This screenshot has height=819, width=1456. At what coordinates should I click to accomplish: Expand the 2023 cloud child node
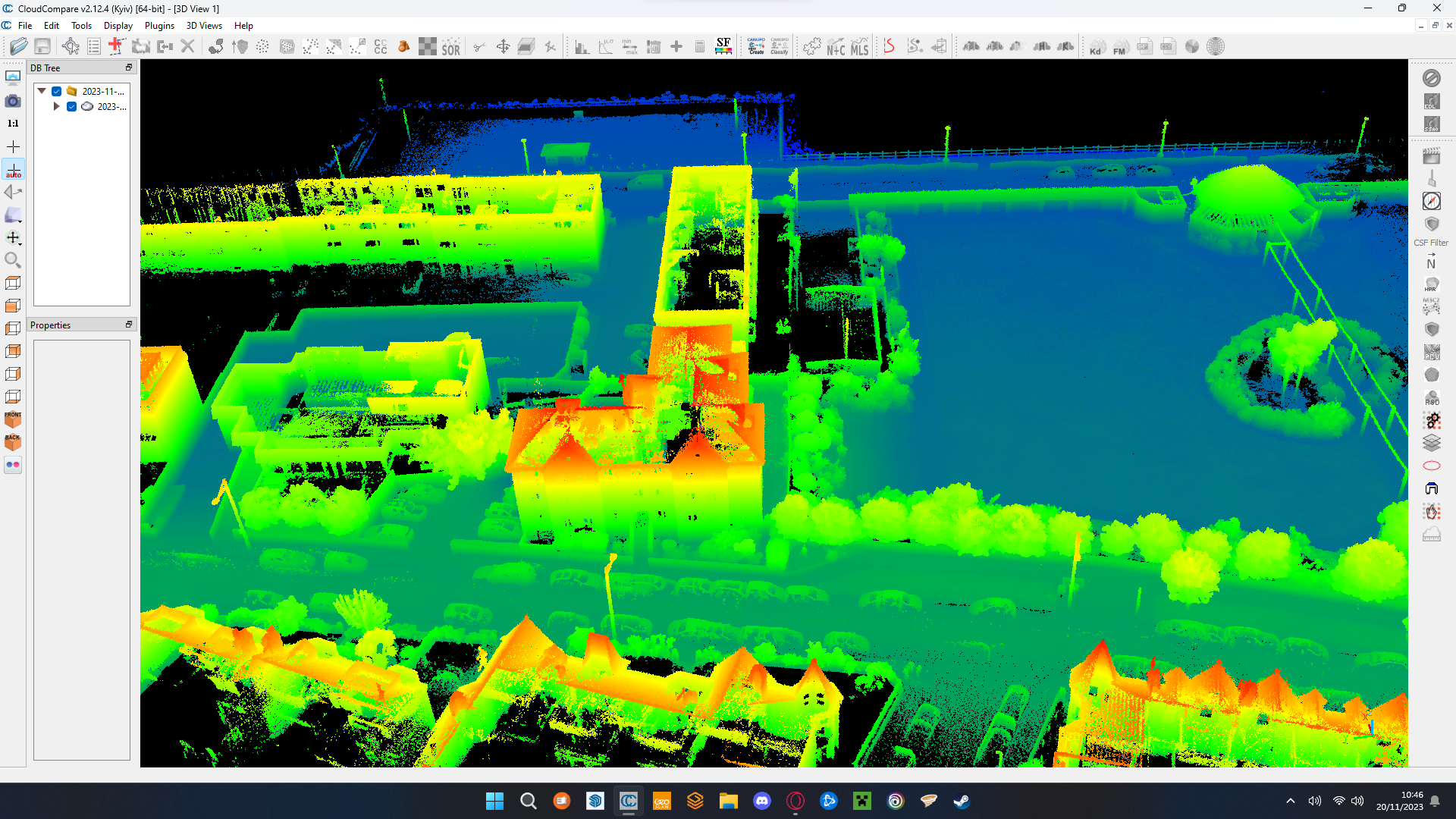click(57, 107)
